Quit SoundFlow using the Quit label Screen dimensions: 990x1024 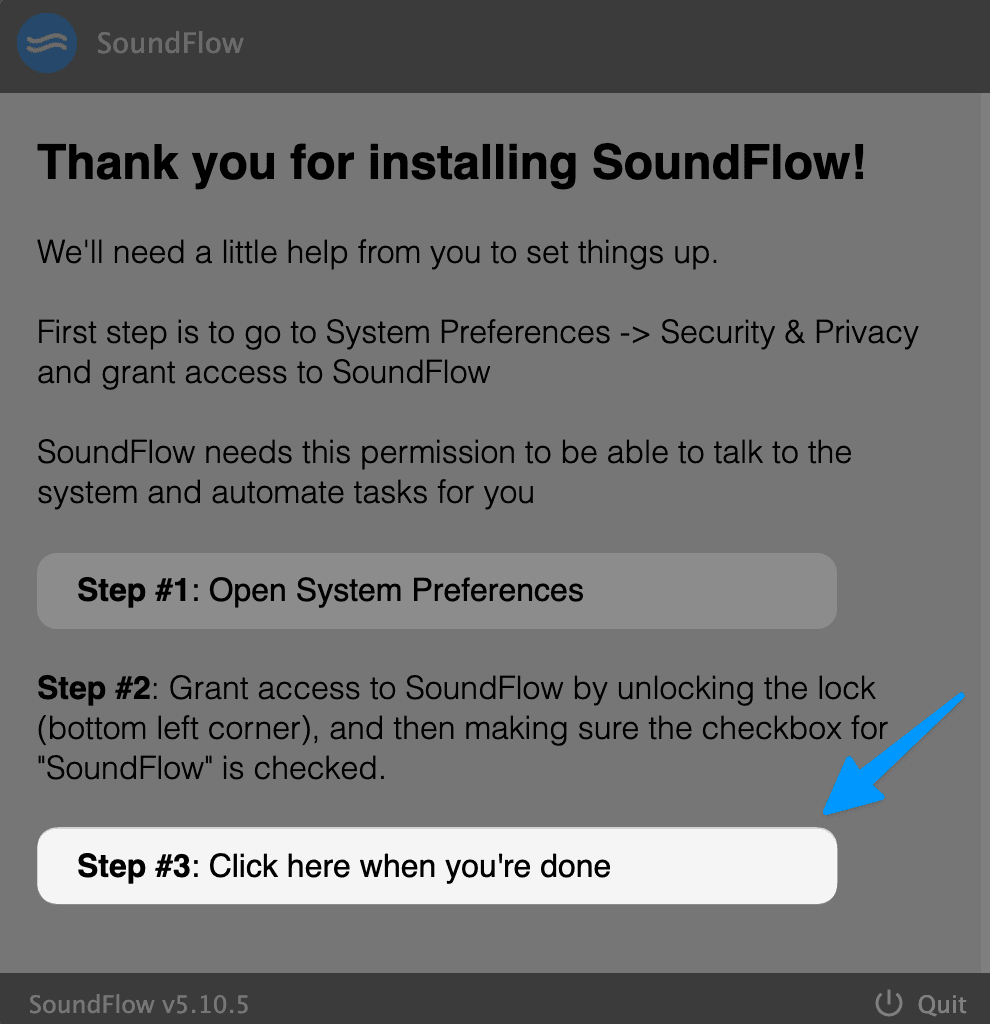click(942, 1004)
